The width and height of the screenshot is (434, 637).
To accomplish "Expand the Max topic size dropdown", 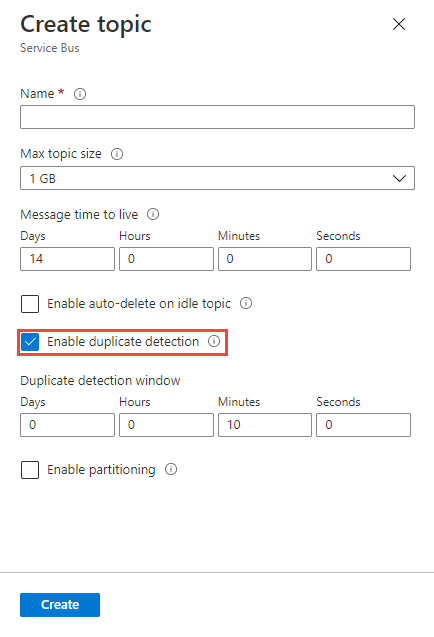I will click(x=217, y=178).
